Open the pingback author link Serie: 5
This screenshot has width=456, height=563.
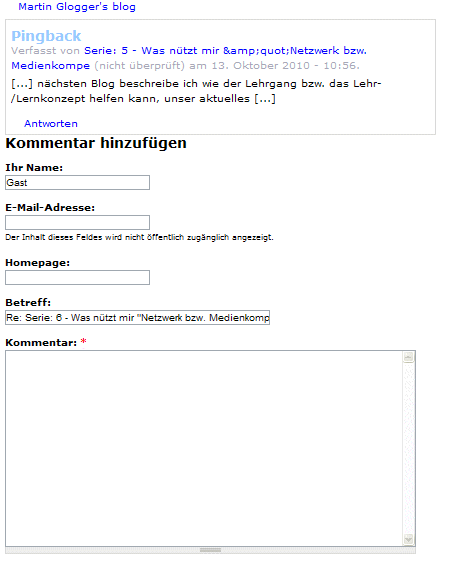[x=189, y=58]
